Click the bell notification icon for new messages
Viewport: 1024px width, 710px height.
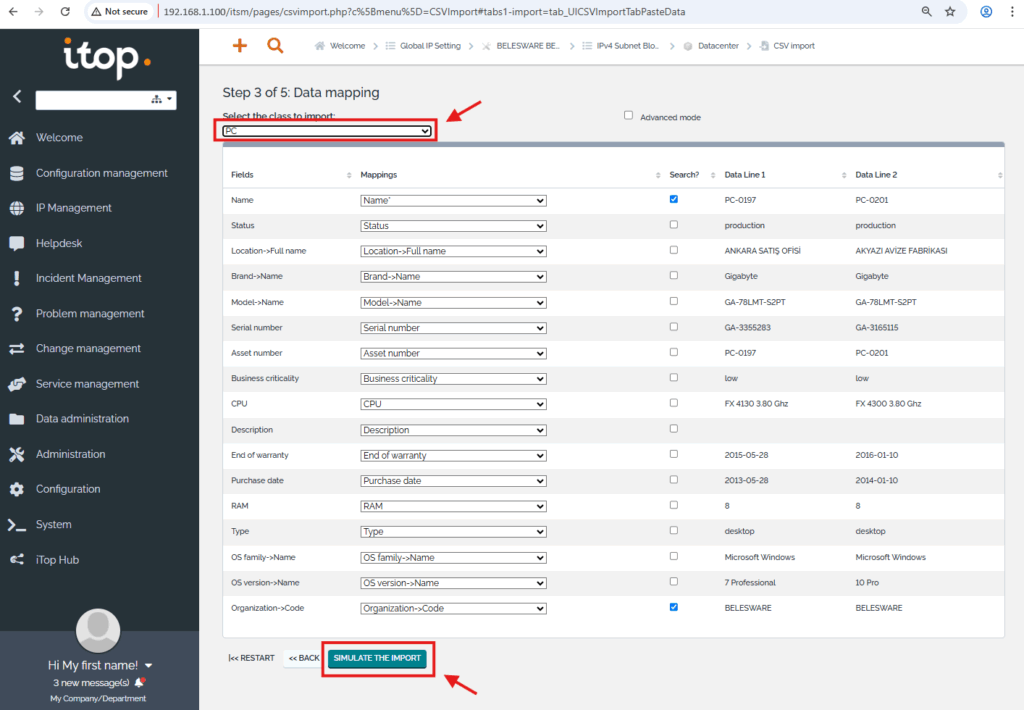click(x=139, y=683)
